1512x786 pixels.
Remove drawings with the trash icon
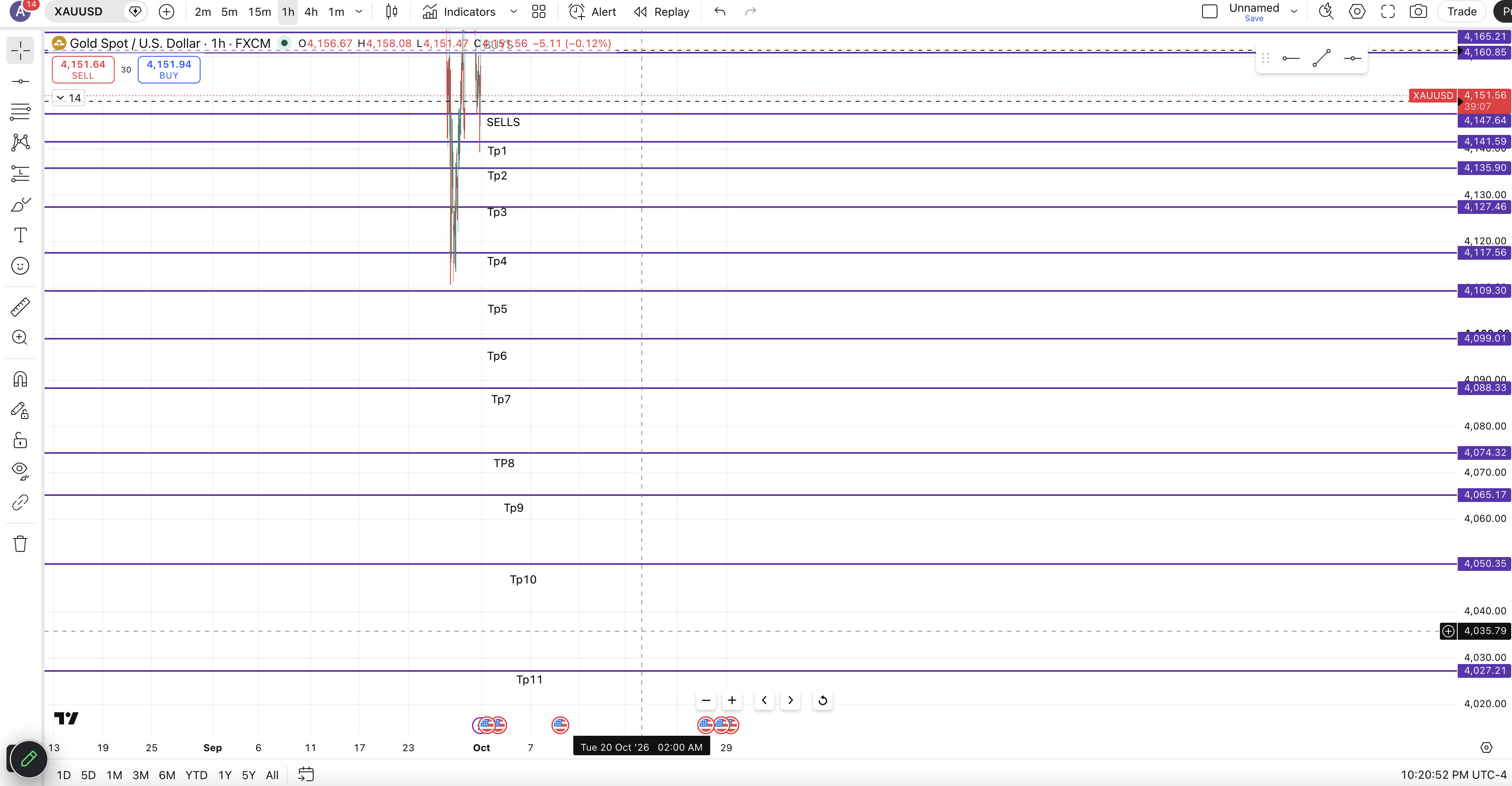[20, 544]
